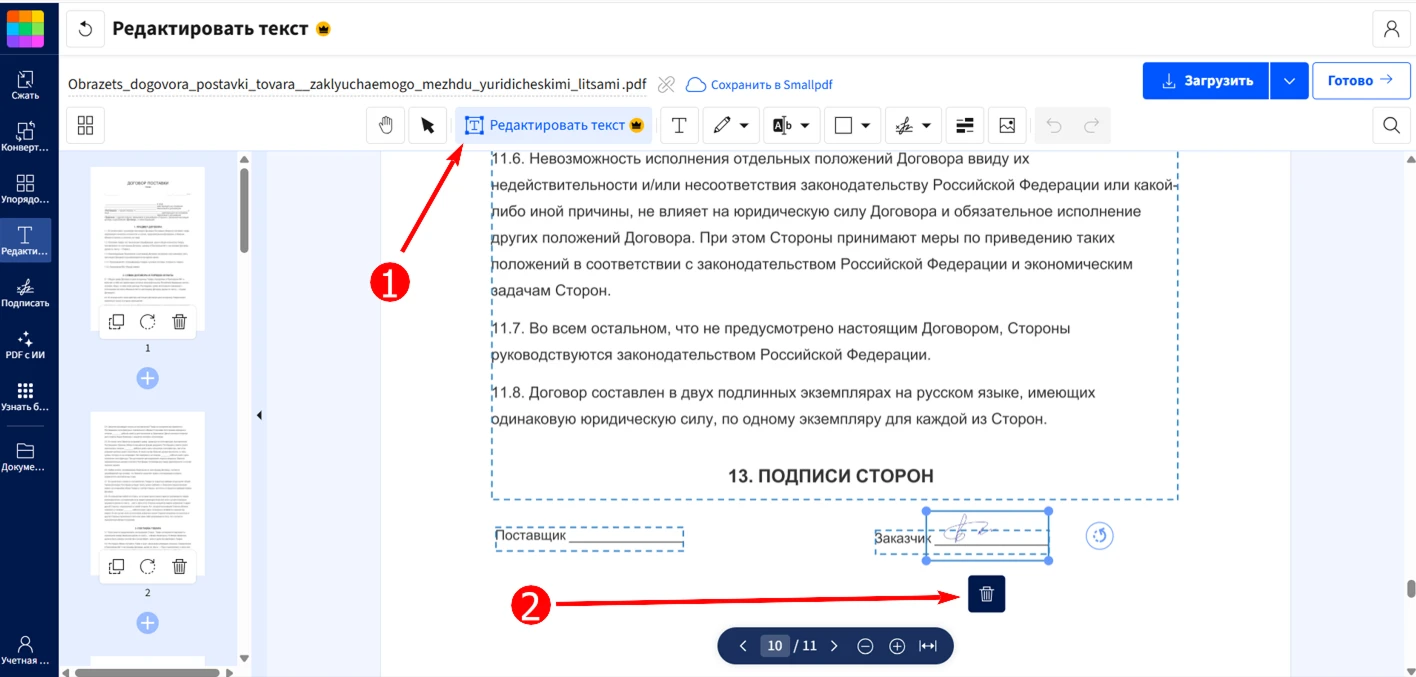The image size is (1416, 677).
Task: Toggle page thumbnails grid view
Action: click(x=85, y=125)
